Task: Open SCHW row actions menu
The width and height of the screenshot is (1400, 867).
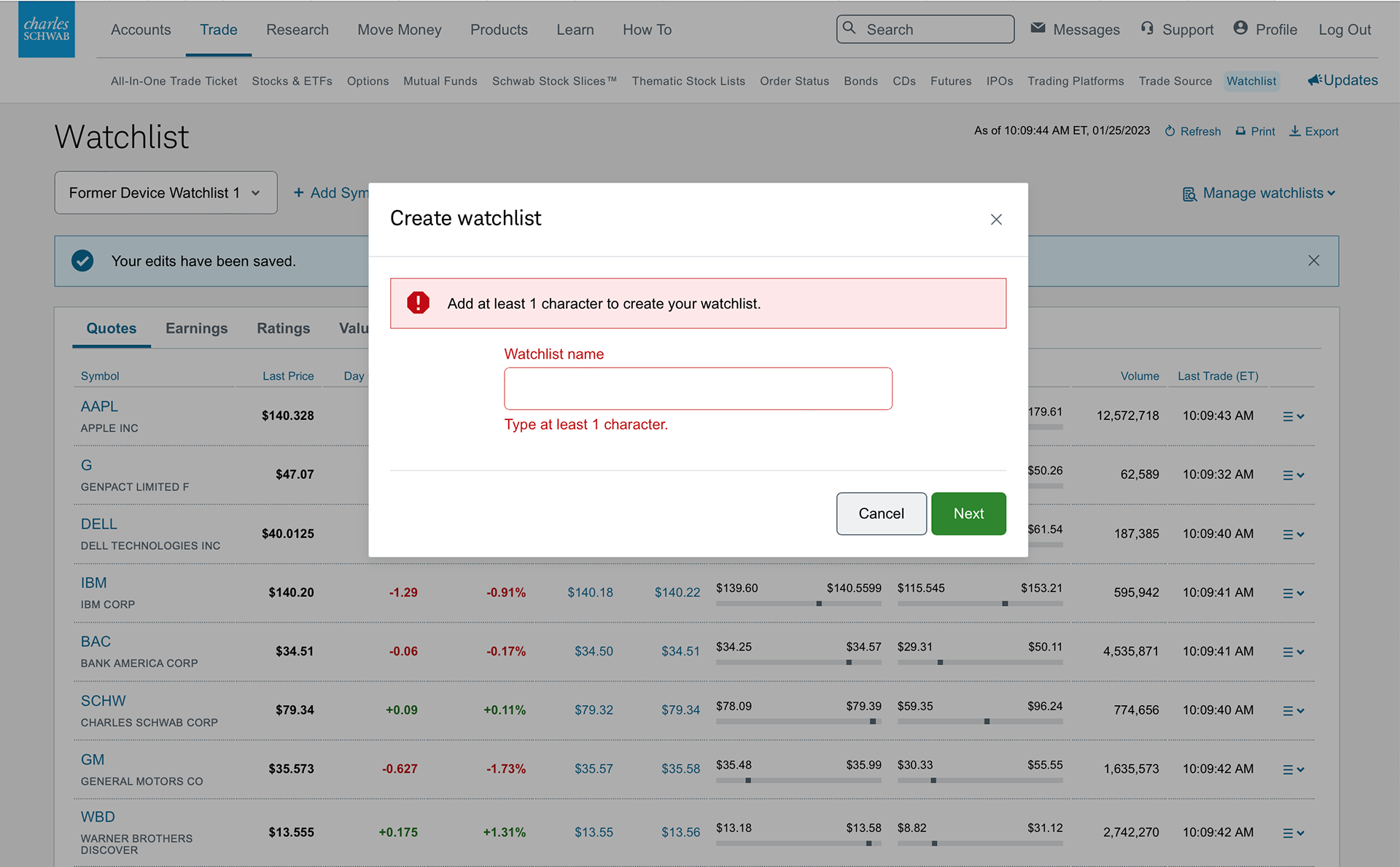Action: [x=1293, y=711]
